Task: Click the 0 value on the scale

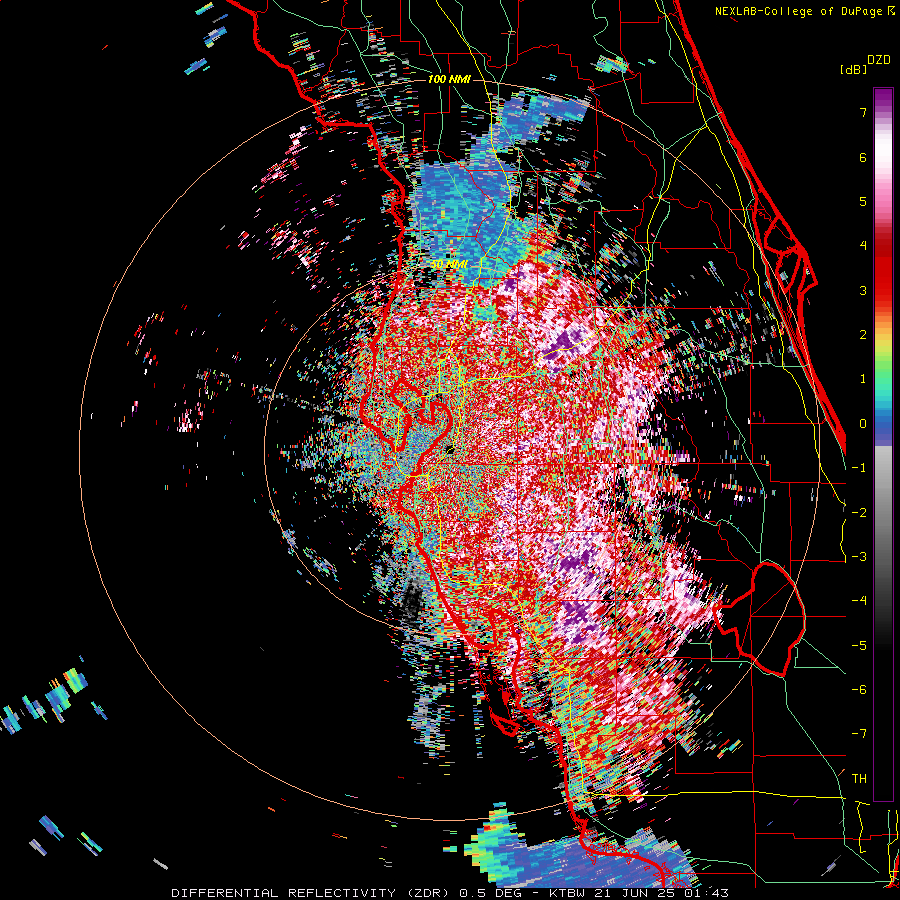Action: [x=863, y=424]
